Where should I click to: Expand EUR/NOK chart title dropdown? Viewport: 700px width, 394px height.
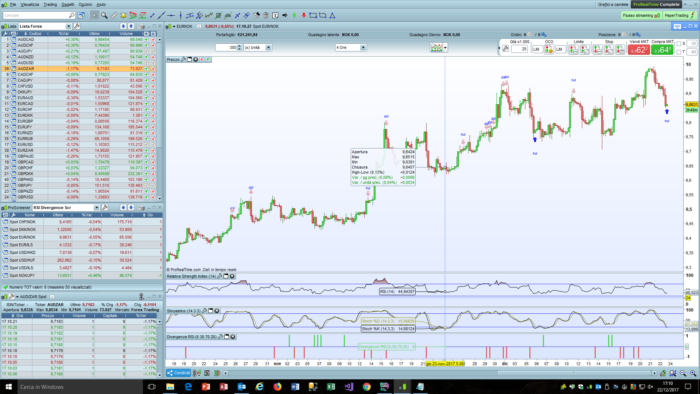coord(174,26)
